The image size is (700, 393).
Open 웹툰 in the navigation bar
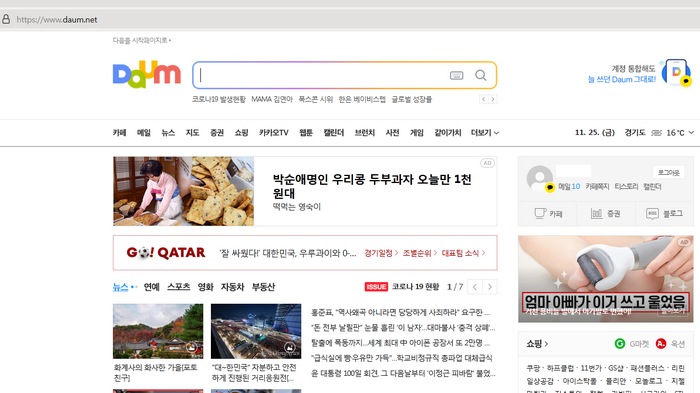coord(306,133)
